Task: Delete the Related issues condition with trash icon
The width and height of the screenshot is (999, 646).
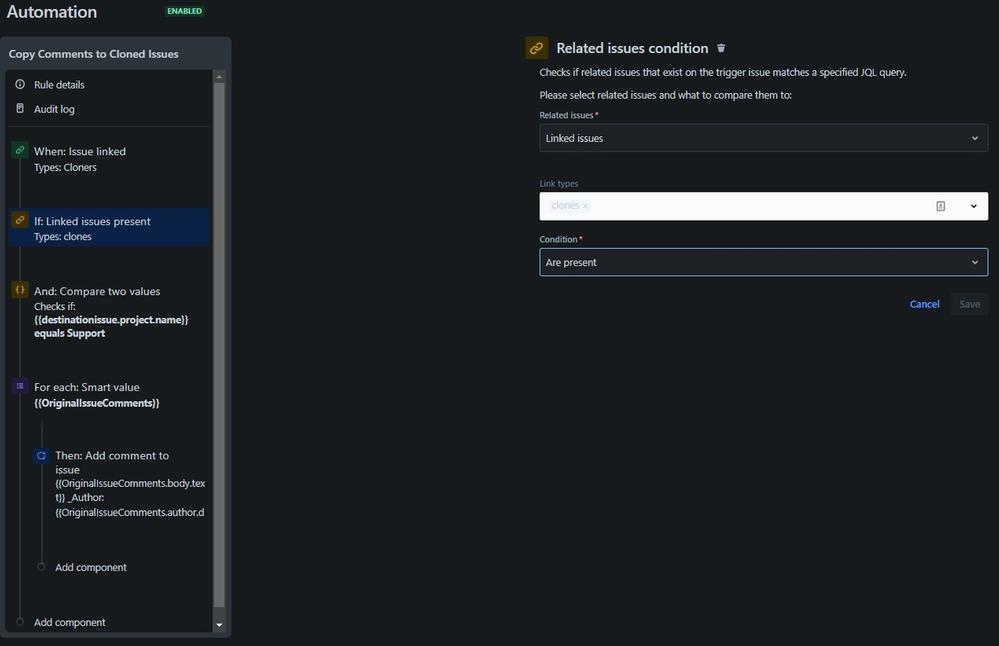Action: [x=721, y=48]
